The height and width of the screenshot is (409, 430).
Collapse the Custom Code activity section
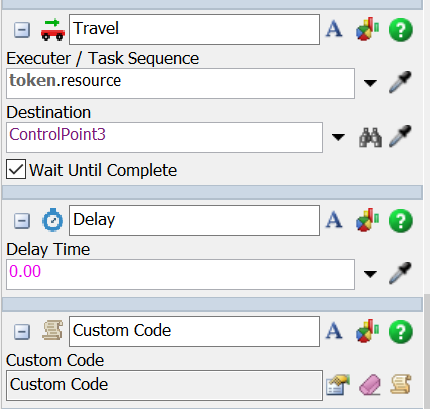22,332
